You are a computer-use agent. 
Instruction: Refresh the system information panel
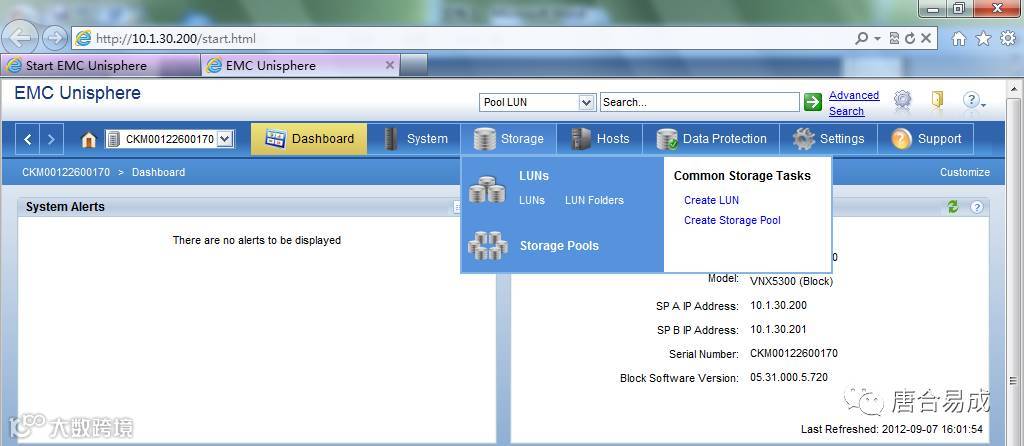953,207
